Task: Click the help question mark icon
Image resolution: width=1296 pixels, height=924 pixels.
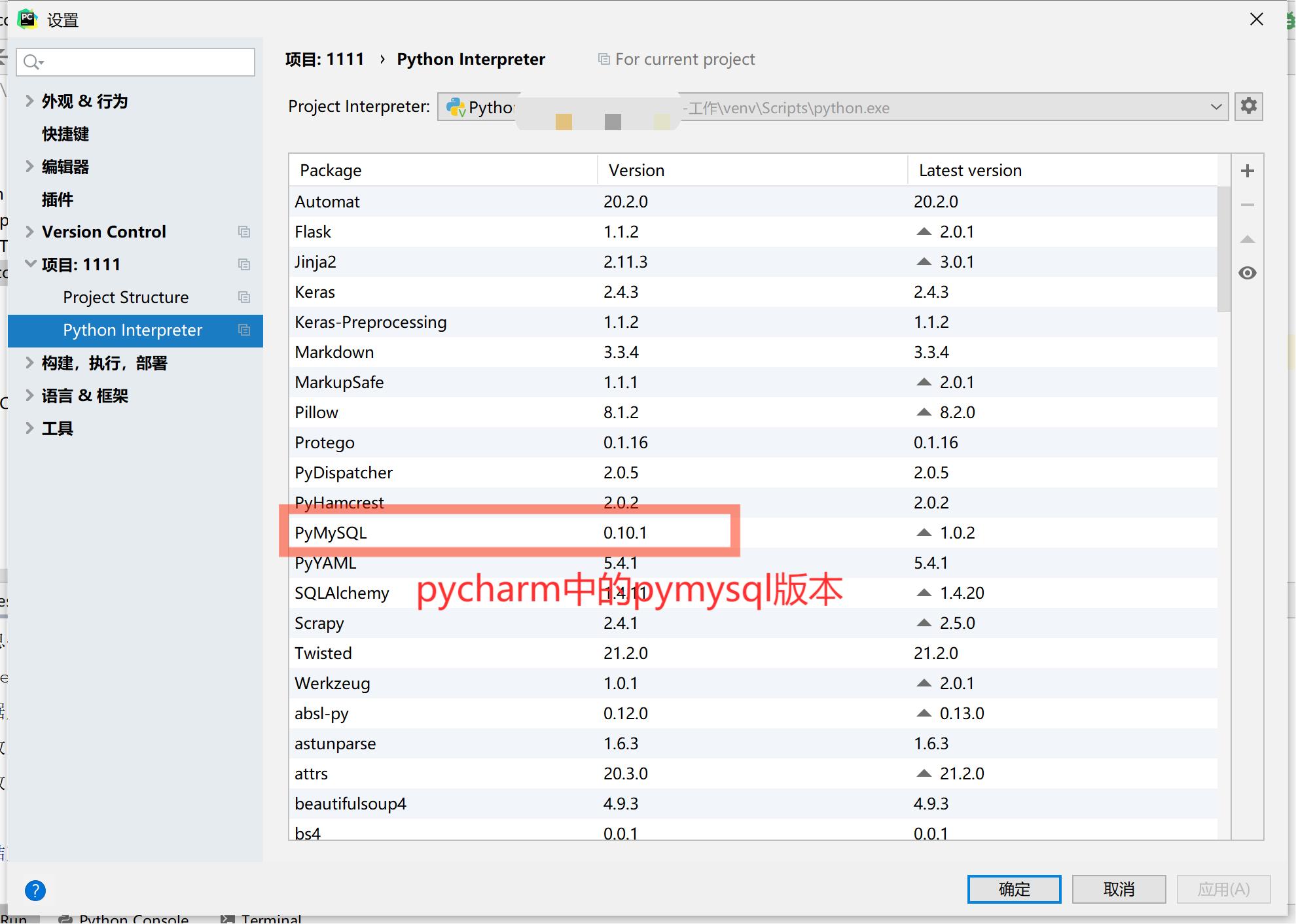Action: tap(35, 890)
